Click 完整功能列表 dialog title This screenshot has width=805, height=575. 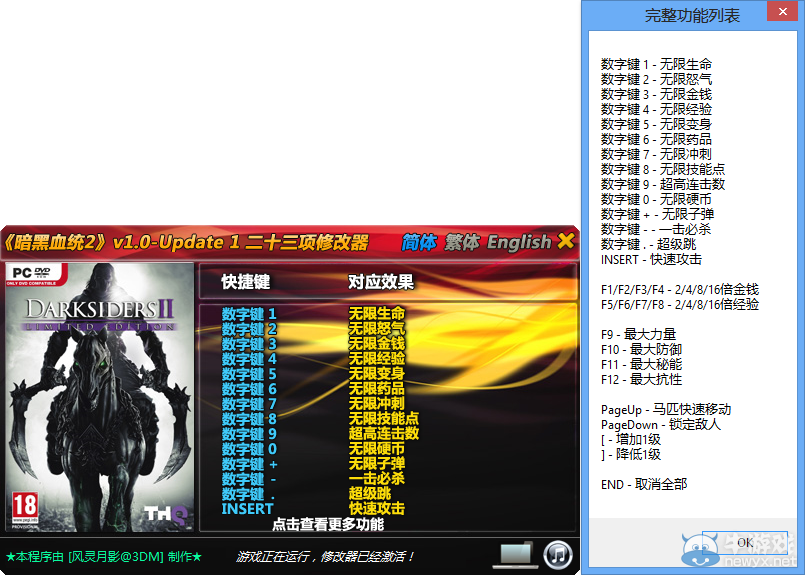pyautogui.click(x=692, y=15)
